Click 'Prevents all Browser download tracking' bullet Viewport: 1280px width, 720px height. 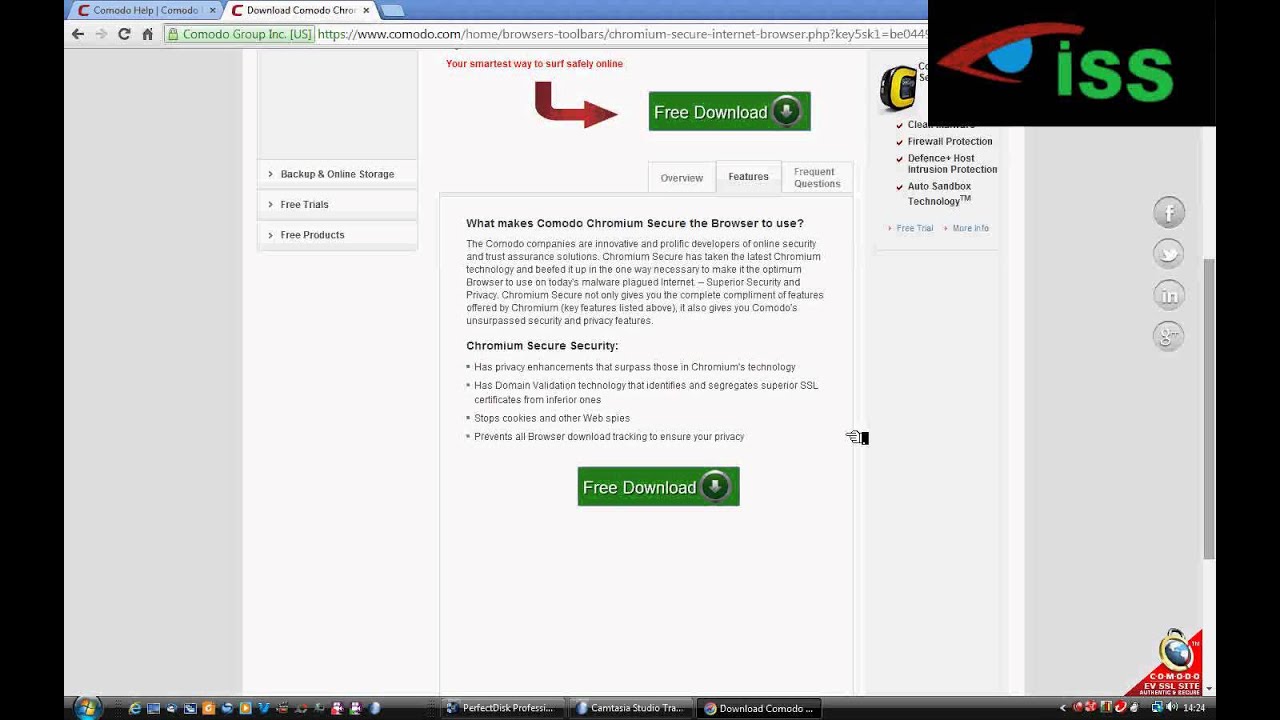pyautogui.click(x=609, y=436)
